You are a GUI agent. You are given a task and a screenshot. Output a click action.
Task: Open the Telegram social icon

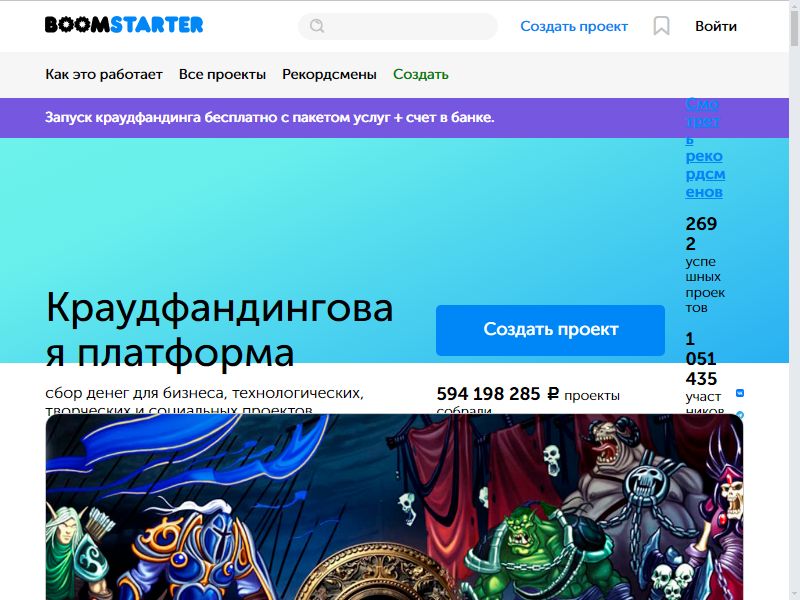pyautogui.click(x=740, y=415)
